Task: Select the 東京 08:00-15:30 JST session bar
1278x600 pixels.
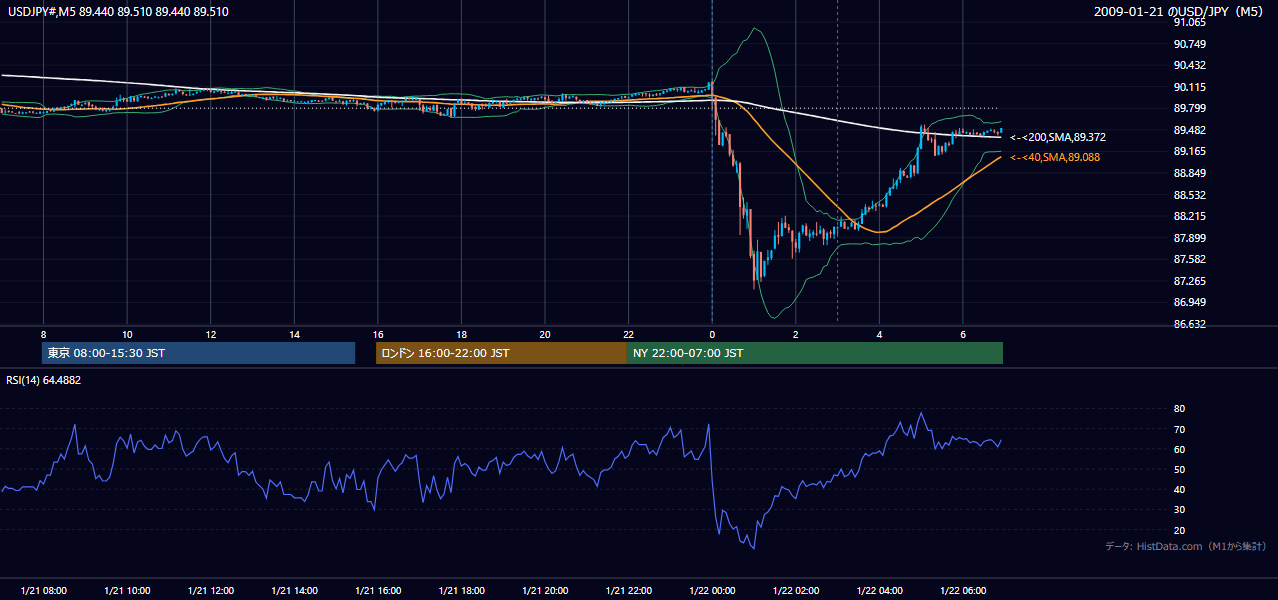Action: [x=199, y=353]
